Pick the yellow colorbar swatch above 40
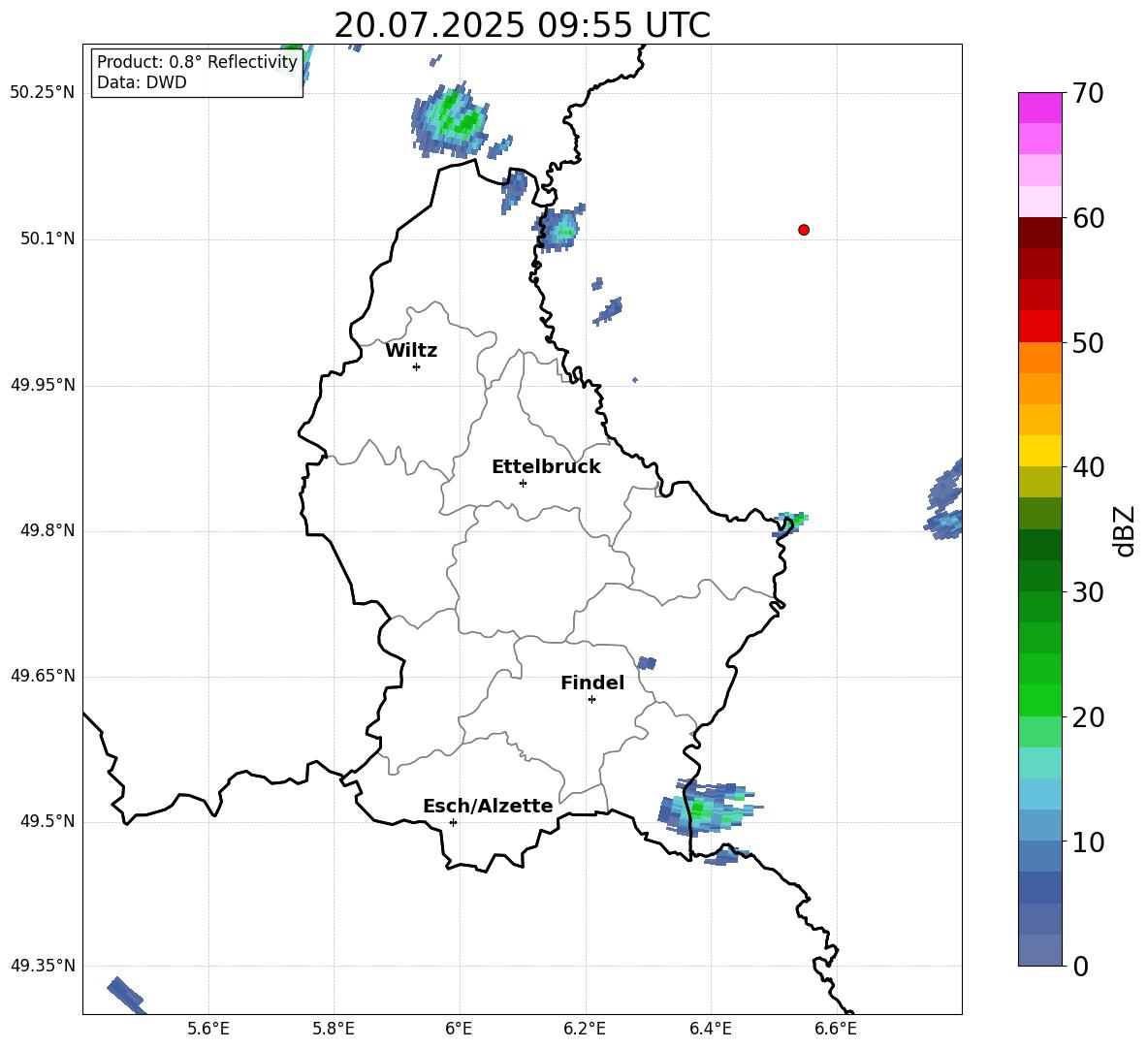 1040,451
